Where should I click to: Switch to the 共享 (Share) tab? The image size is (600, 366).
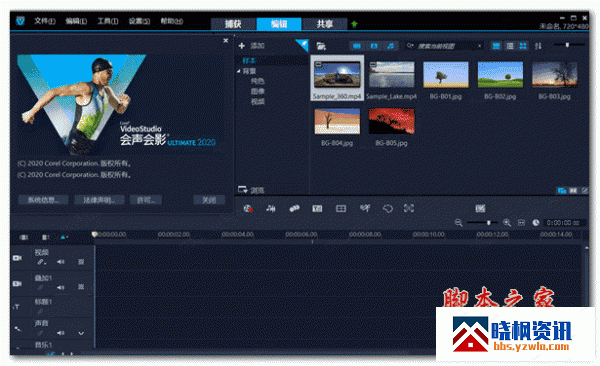point(324,24)
